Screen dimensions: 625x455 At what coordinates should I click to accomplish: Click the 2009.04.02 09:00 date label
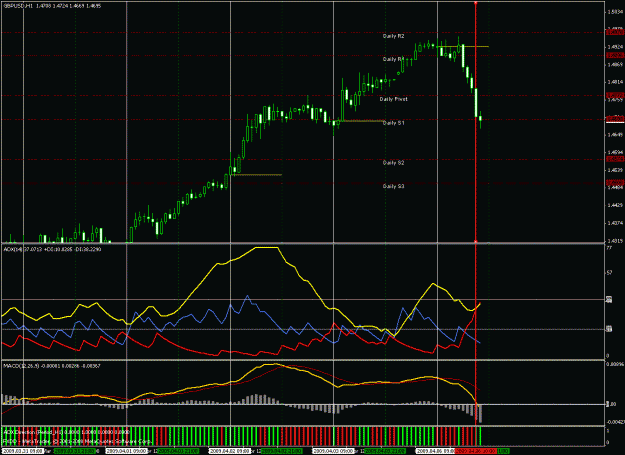(x=230, y=451)
